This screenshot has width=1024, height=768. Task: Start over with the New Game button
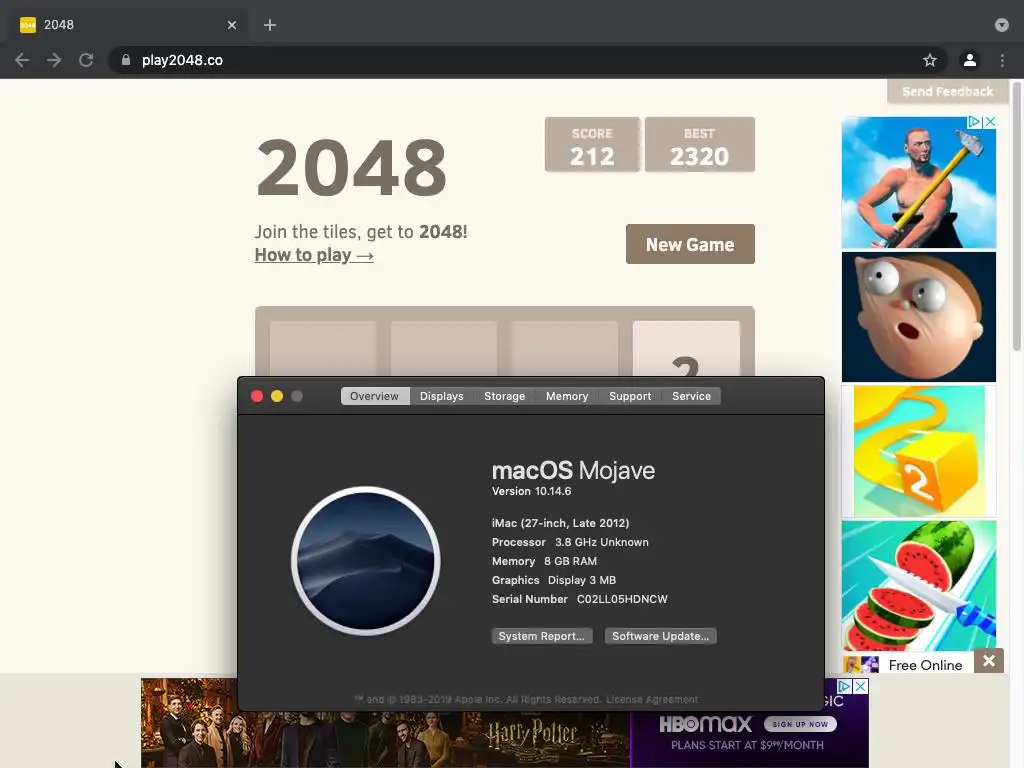690,244
